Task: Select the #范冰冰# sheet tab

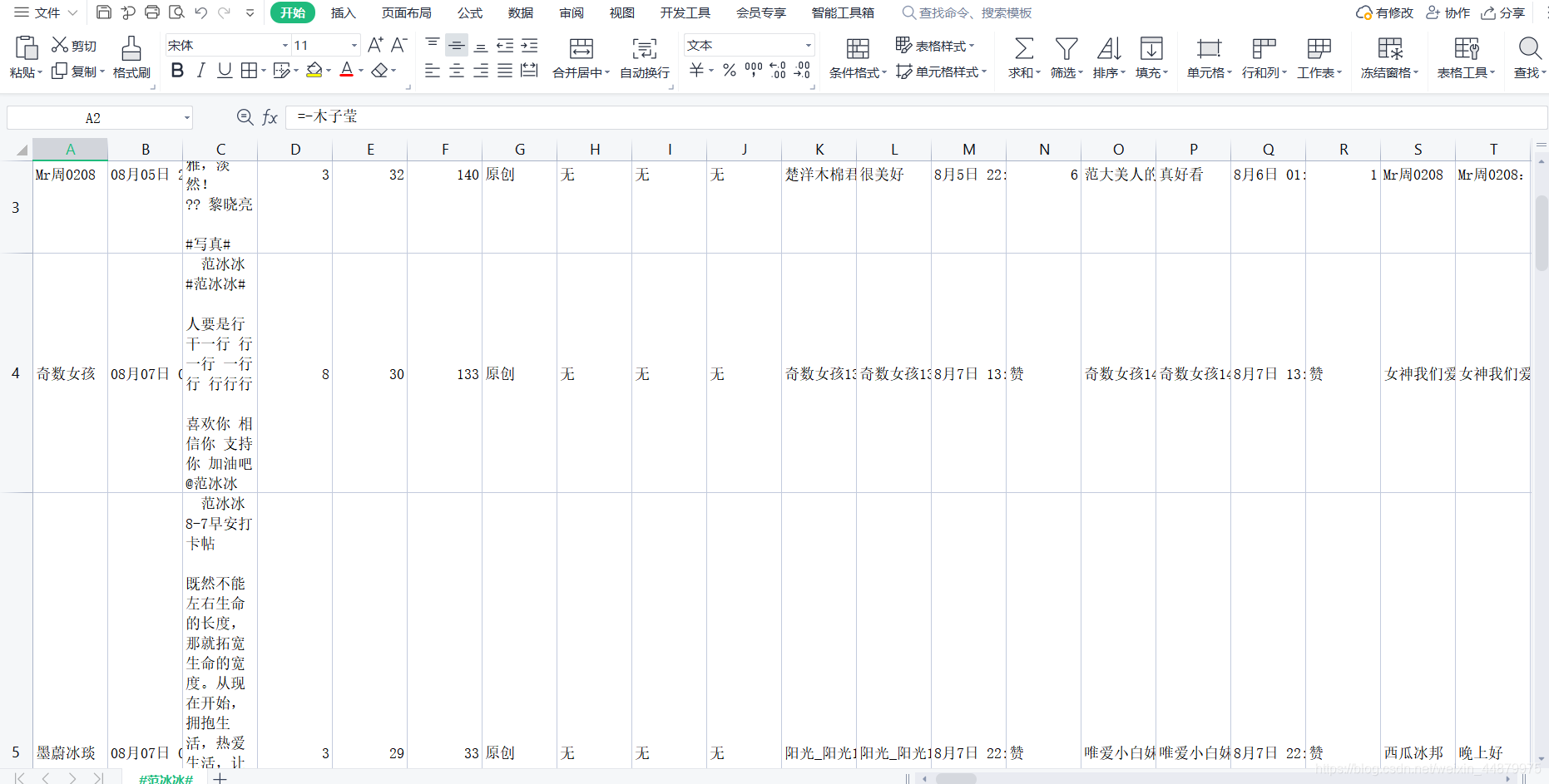Action: (166, 779)
